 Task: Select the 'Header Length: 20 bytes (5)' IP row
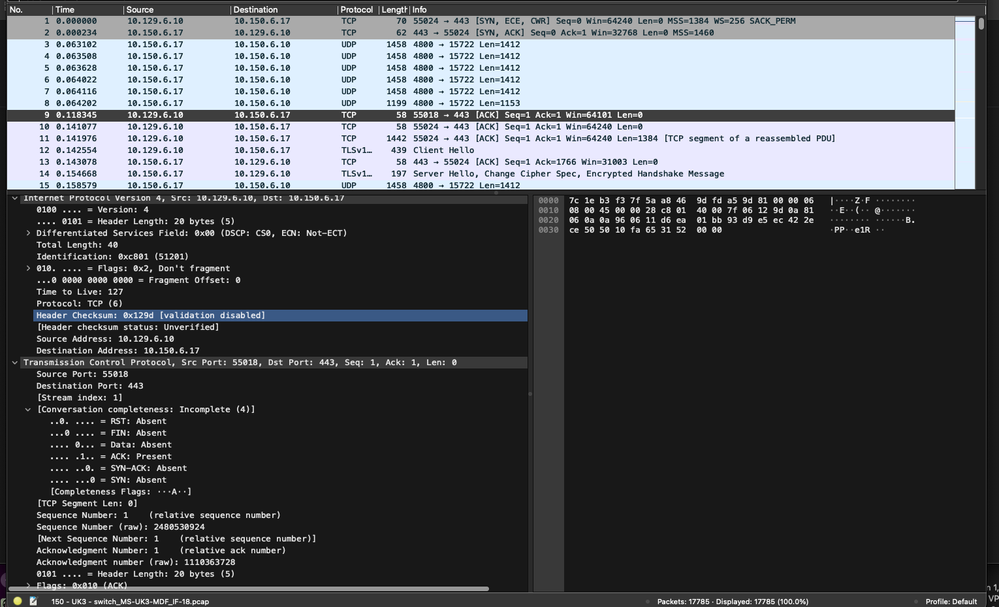135,222
